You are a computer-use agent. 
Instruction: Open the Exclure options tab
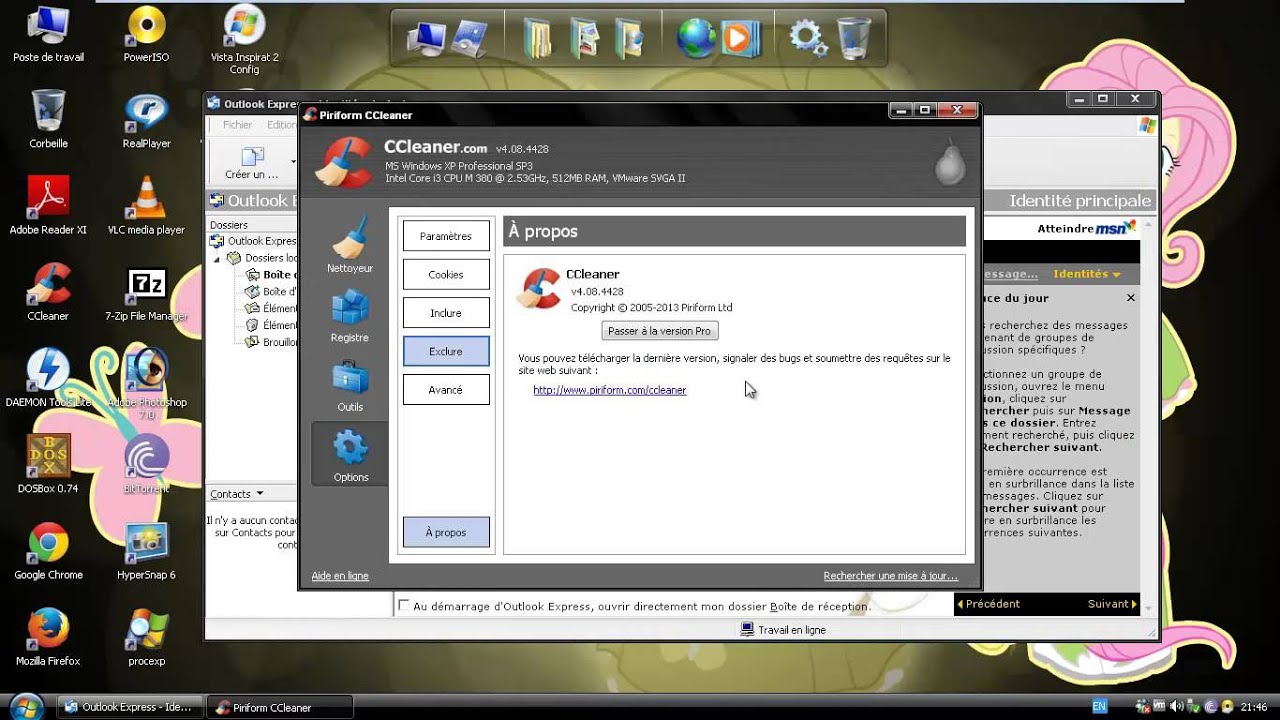[446, 351]
